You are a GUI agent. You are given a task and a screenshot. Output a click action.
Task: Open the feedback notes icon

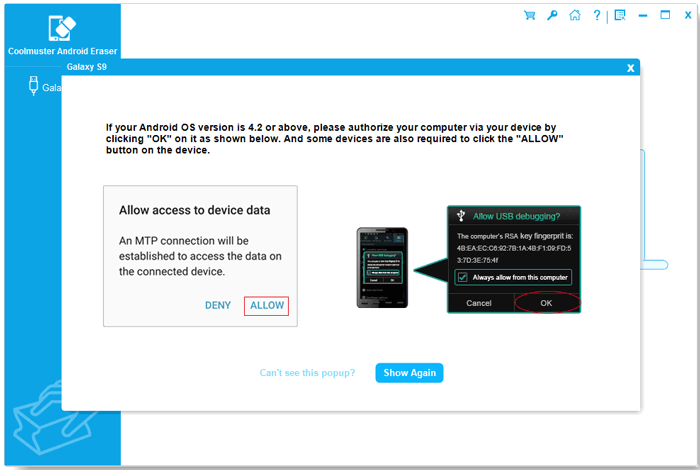620,15
